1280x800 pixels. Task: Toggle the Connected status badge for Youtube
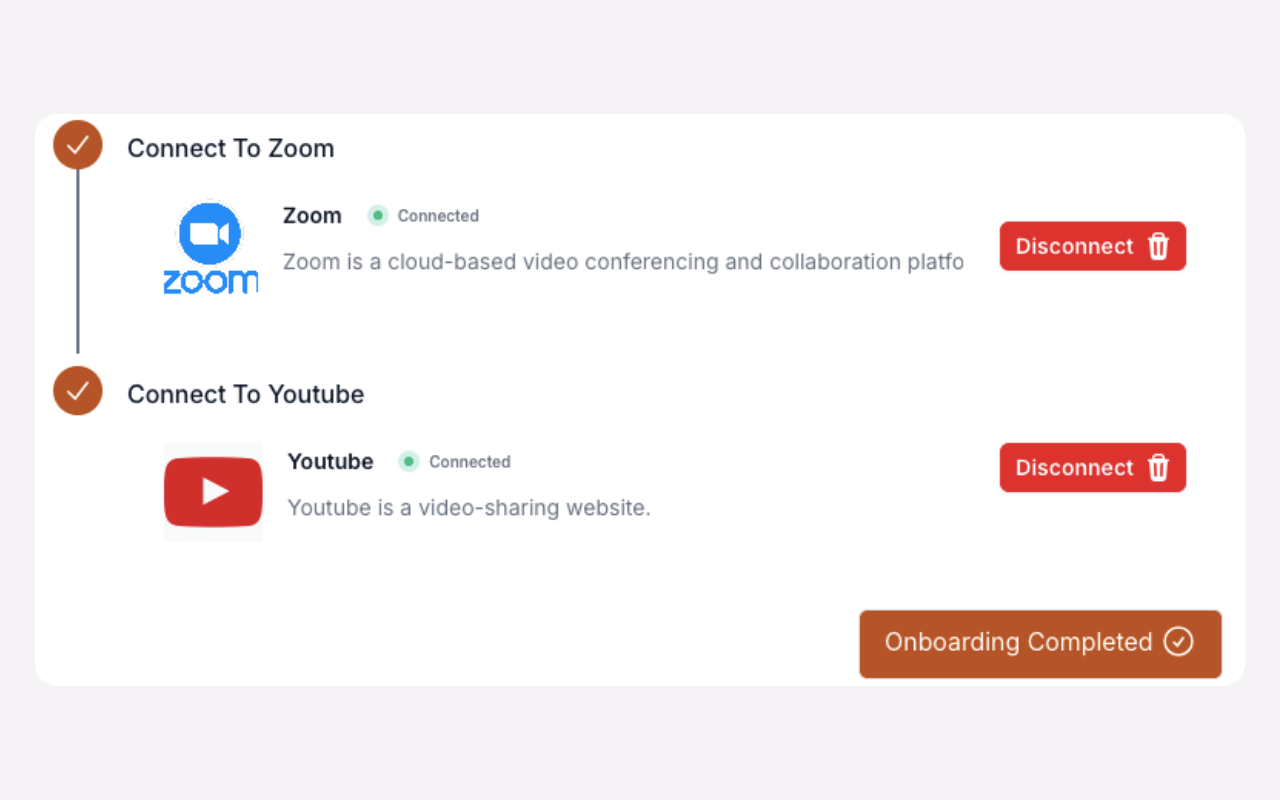(x=453, y=462)
